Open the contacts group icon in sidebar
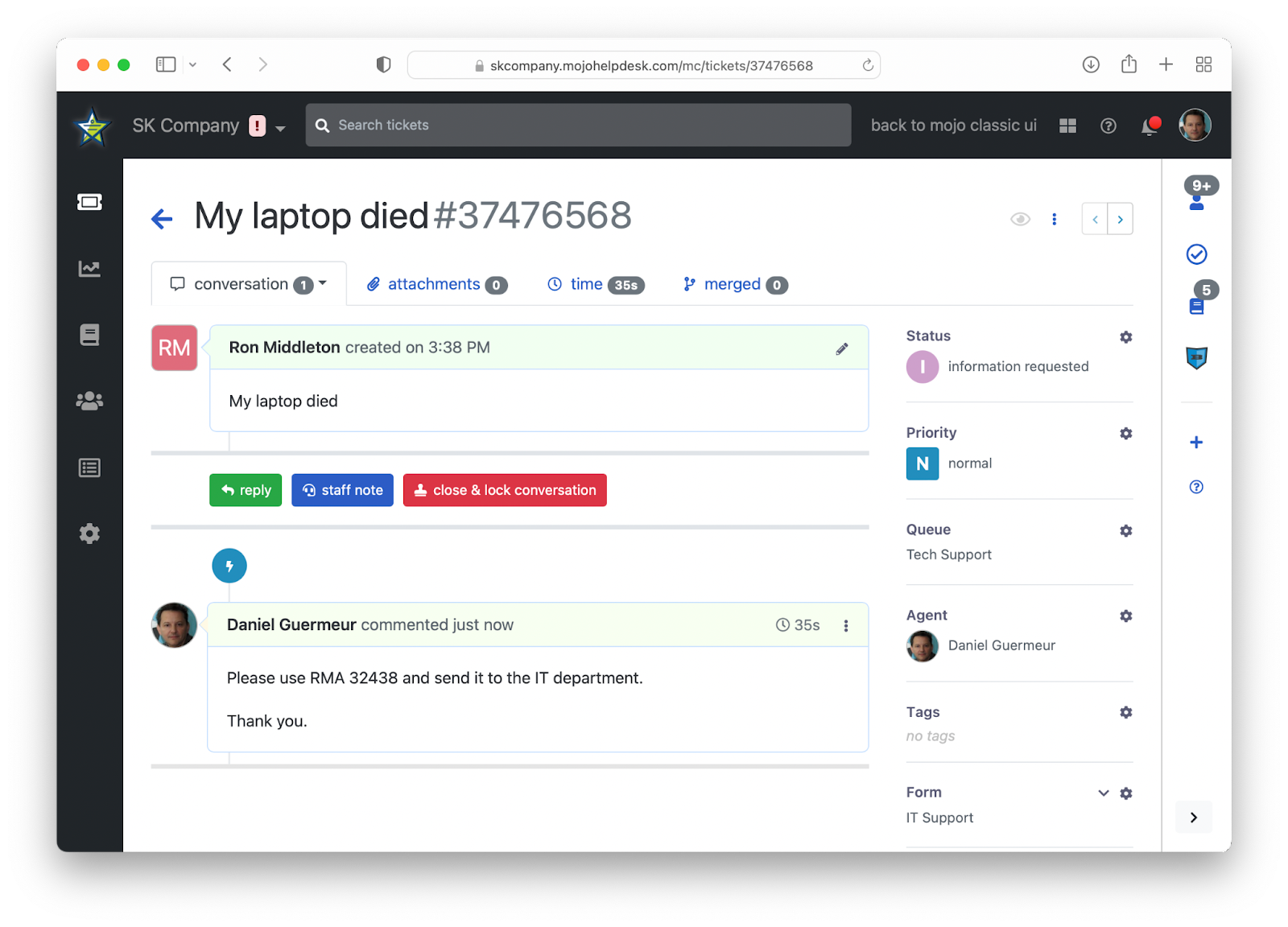 (89, 401)
